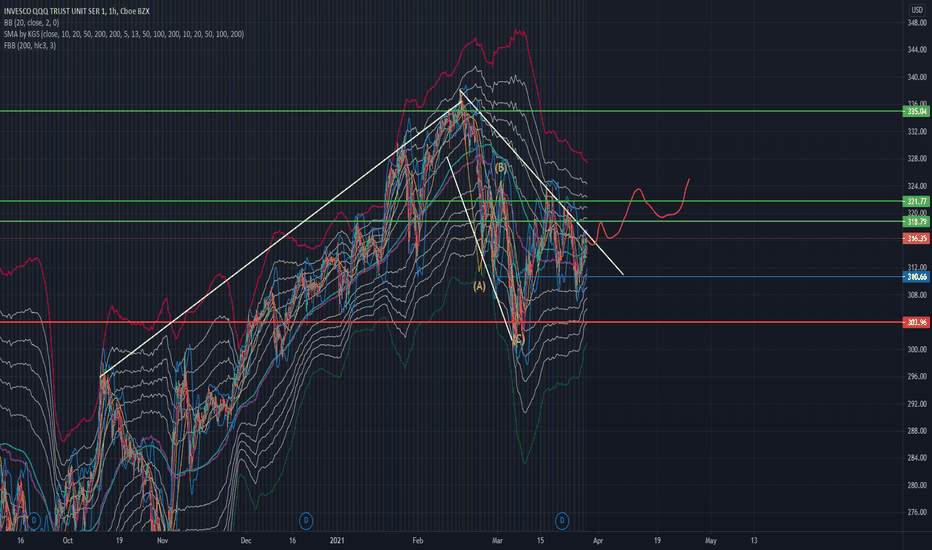Viewport: 932px width, 550px height.
Task: Click the dividend 'D' marker near Dec 16
Action: point(306,521)
